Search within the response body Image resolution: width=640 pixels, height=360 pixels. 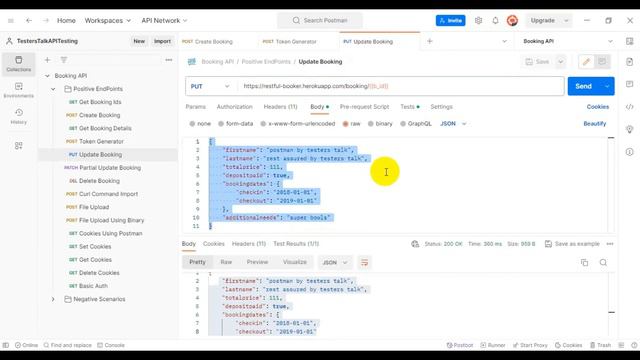click(x=603, y=262)
